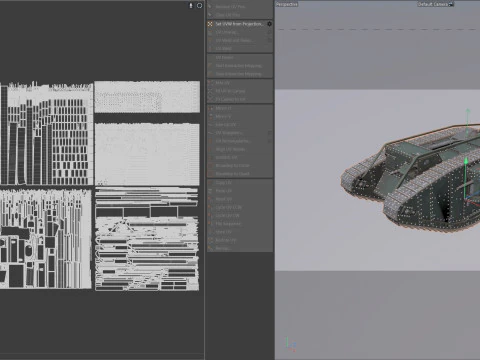Select the top-left UV island with vertical strips
Image resolution: width=480 pixels, height=360 pixels.
coord(46,133)
